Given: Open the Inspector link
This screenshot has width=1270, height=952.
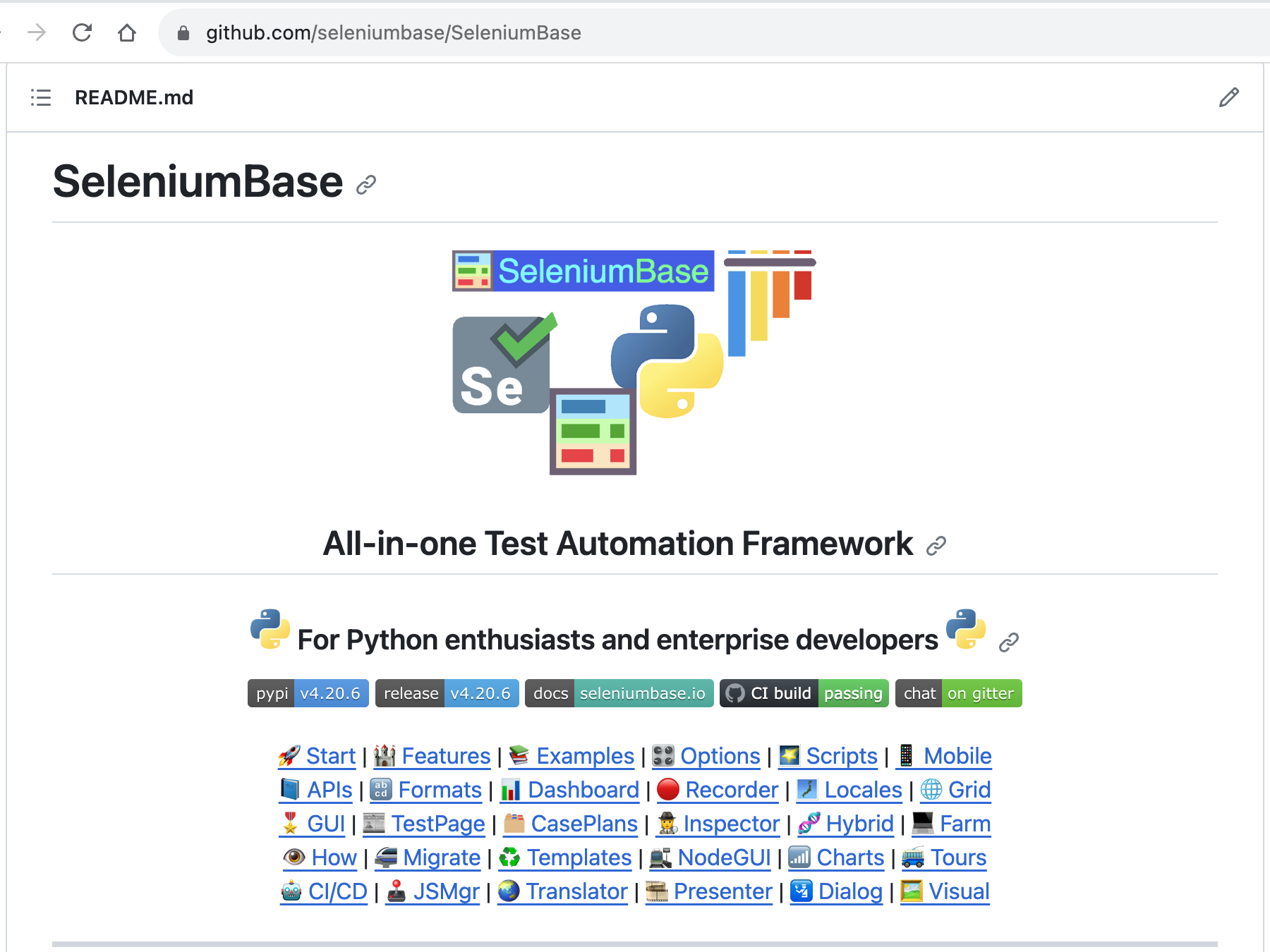Looking at the screenshot, I should click(718, 824).
